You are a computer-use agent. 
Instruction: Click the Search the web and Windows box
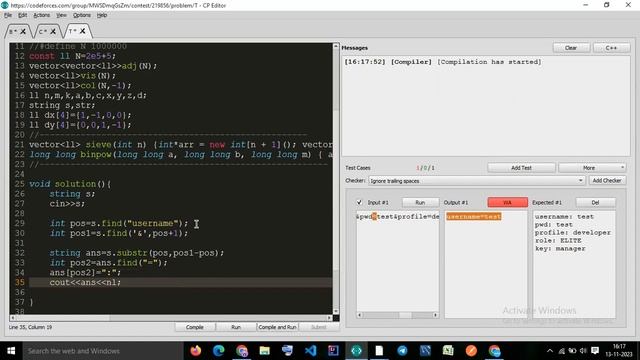(103, 351)
